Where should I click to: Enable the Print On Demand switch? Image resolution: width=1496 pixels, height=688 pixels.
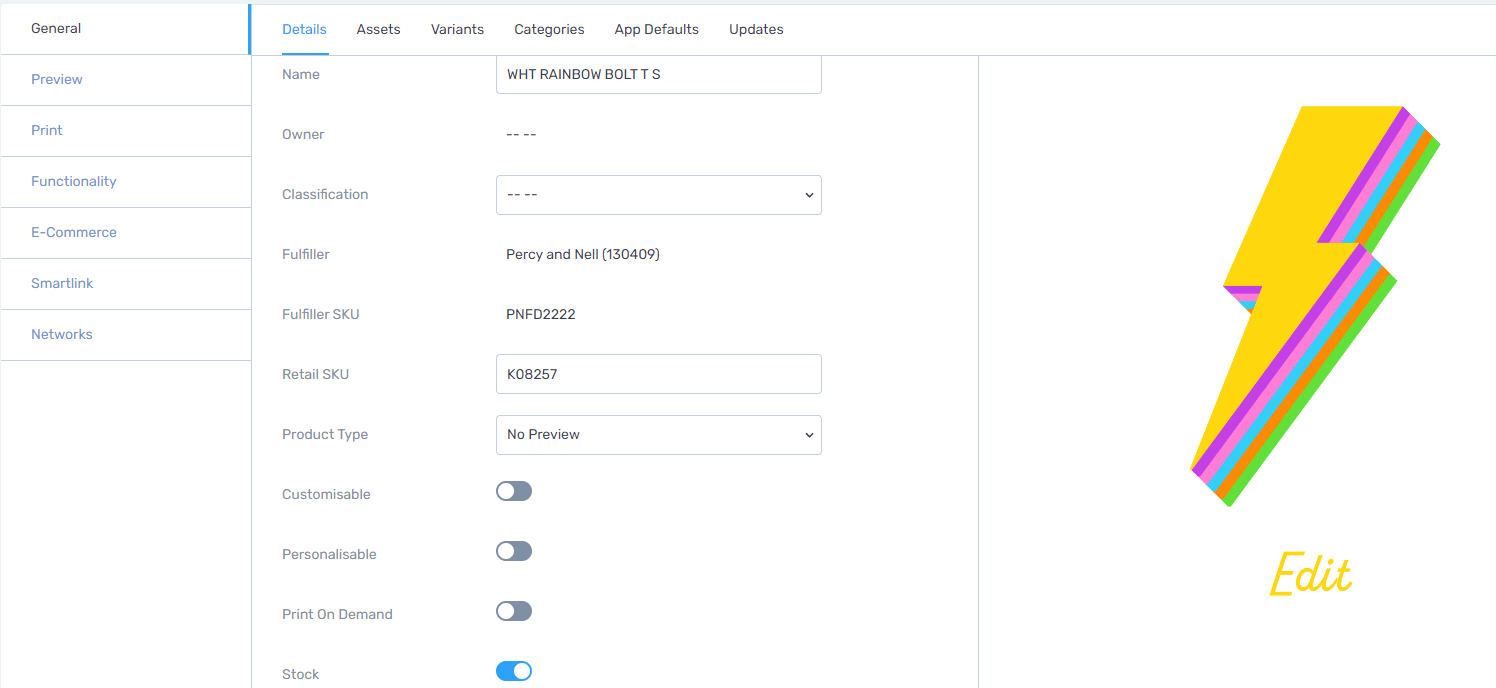pos(514,611)
